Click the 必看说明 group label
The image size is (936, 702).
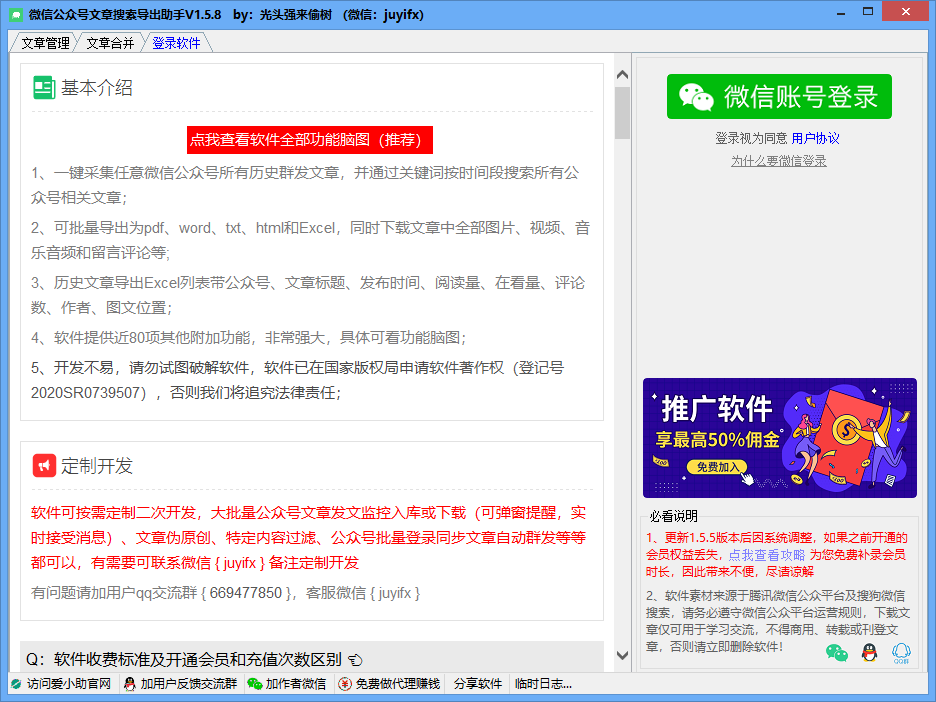point(674,516)
